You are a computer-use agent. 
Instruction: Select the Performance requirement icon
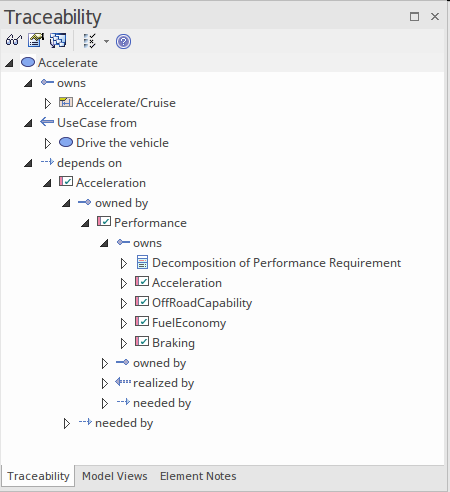(104, 222)
